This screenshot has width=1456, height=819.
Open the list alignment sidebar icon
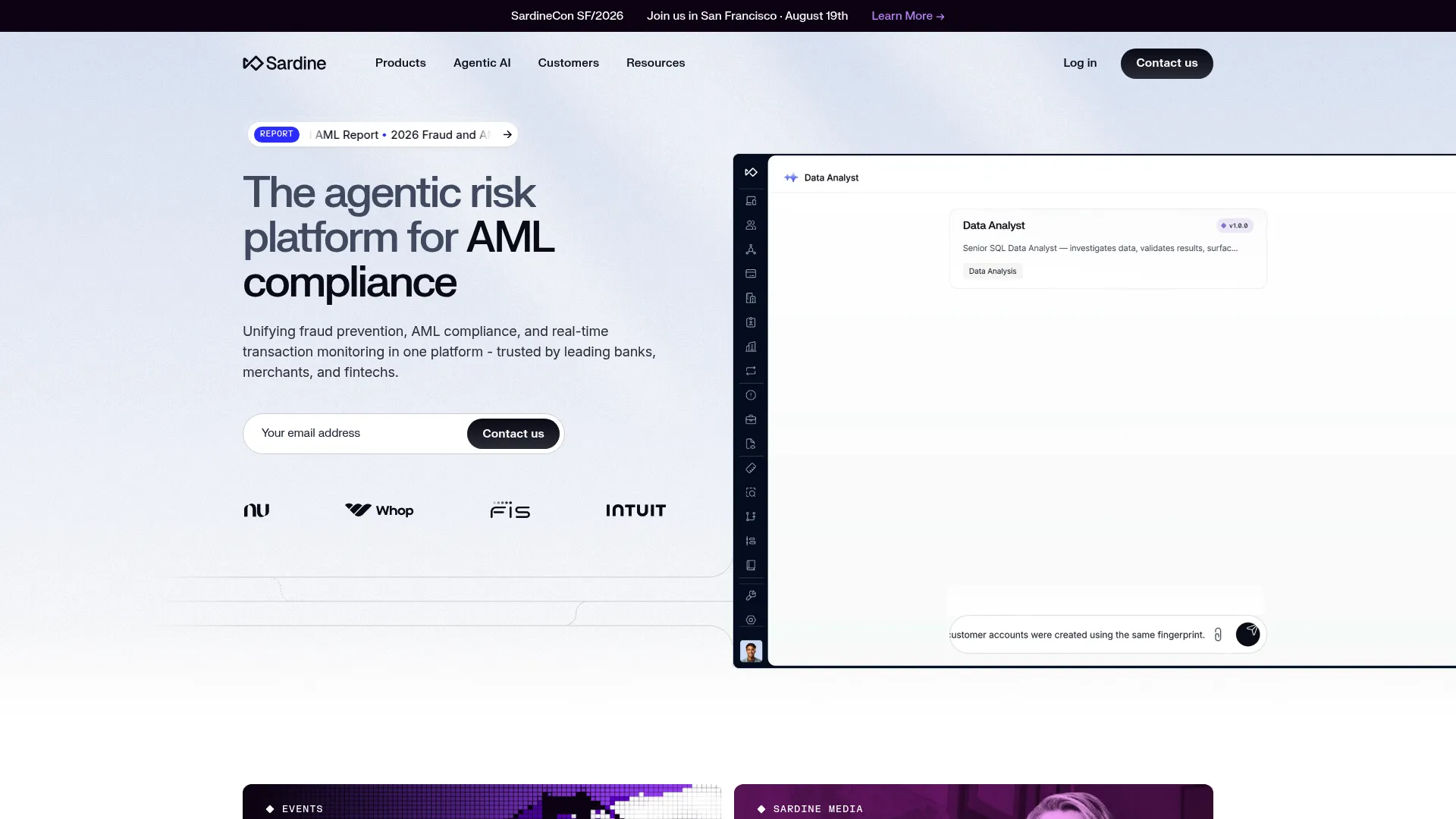[x=751, y=541]
